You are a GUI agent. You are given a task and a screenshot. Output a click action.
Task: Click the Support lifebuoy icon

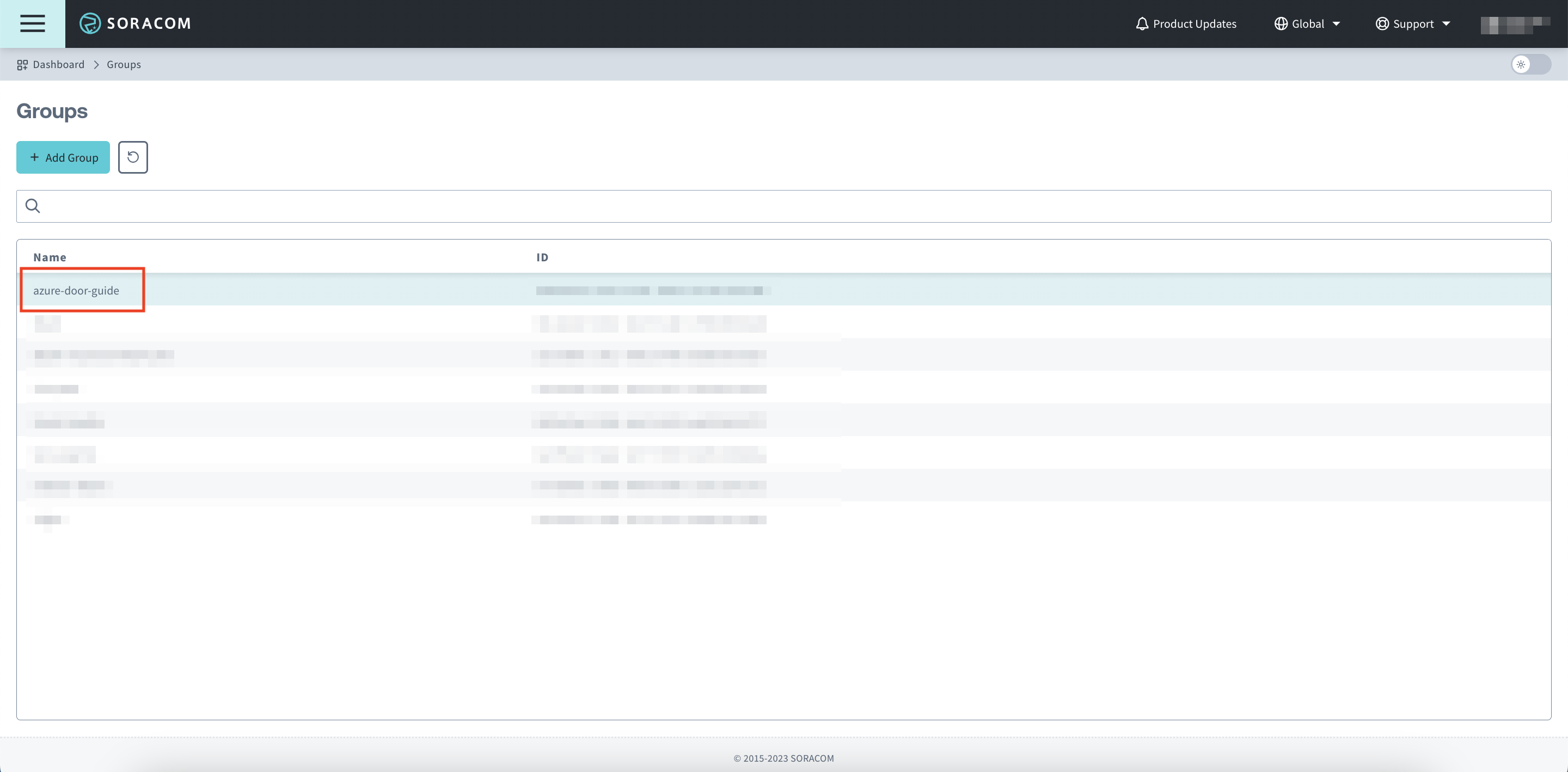point(1382,24)
